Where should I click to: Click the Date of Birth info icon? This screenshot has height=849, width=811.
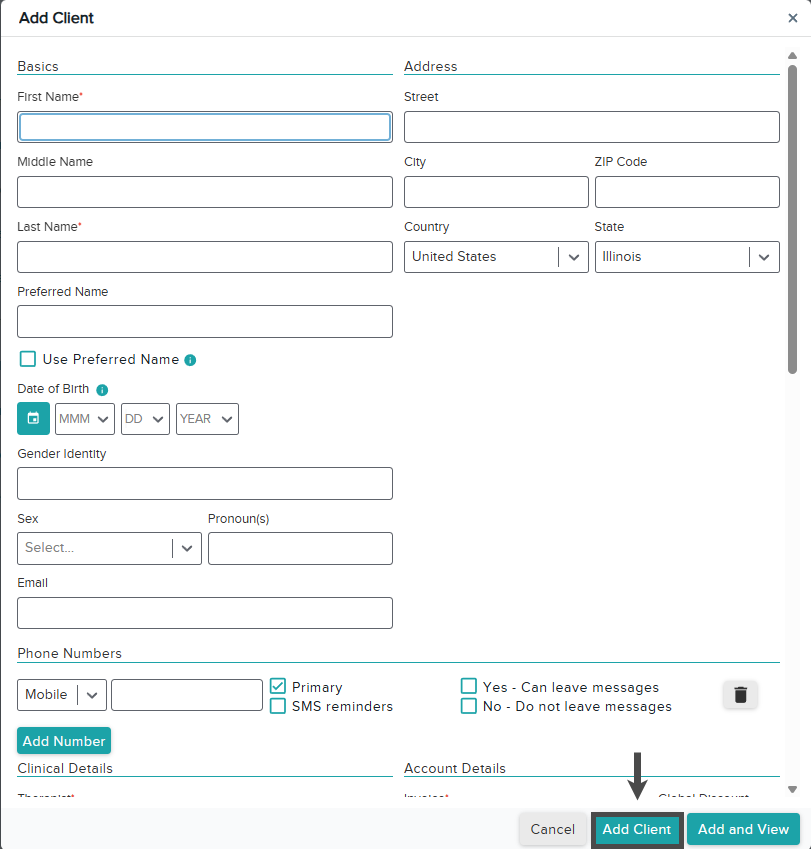coord(102,390)
